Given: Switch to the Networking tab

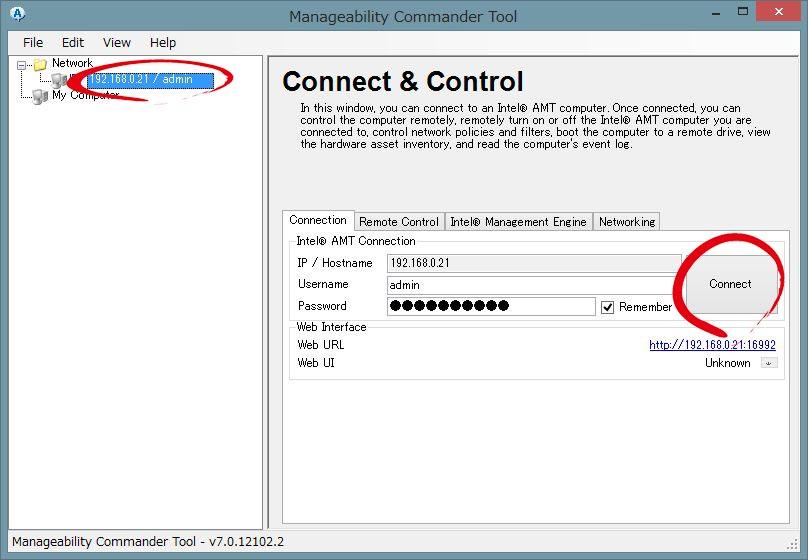Looking at the screenshot, I should tap(627, 222).
